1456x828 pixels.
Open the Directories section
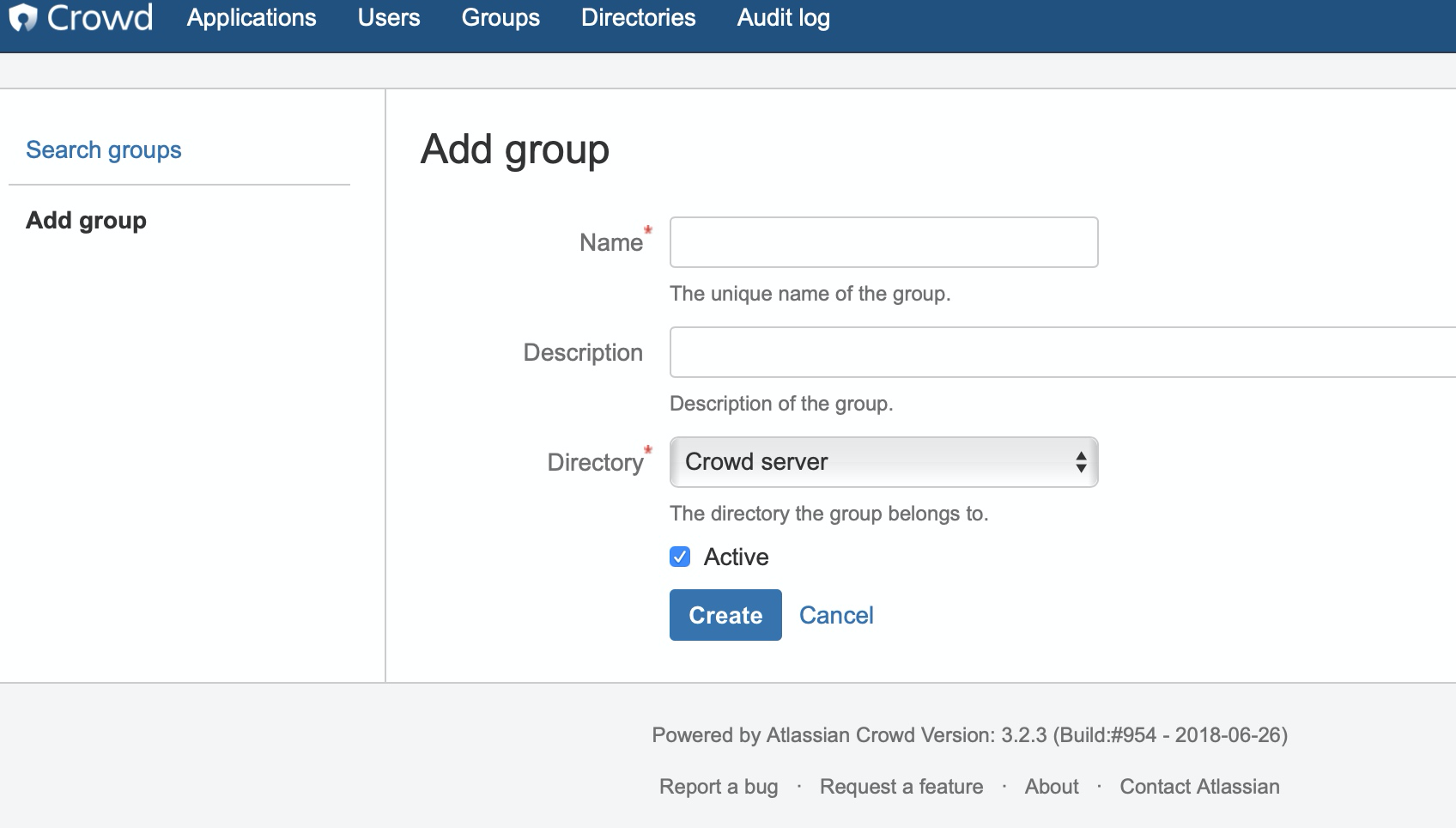pos(638,18)
